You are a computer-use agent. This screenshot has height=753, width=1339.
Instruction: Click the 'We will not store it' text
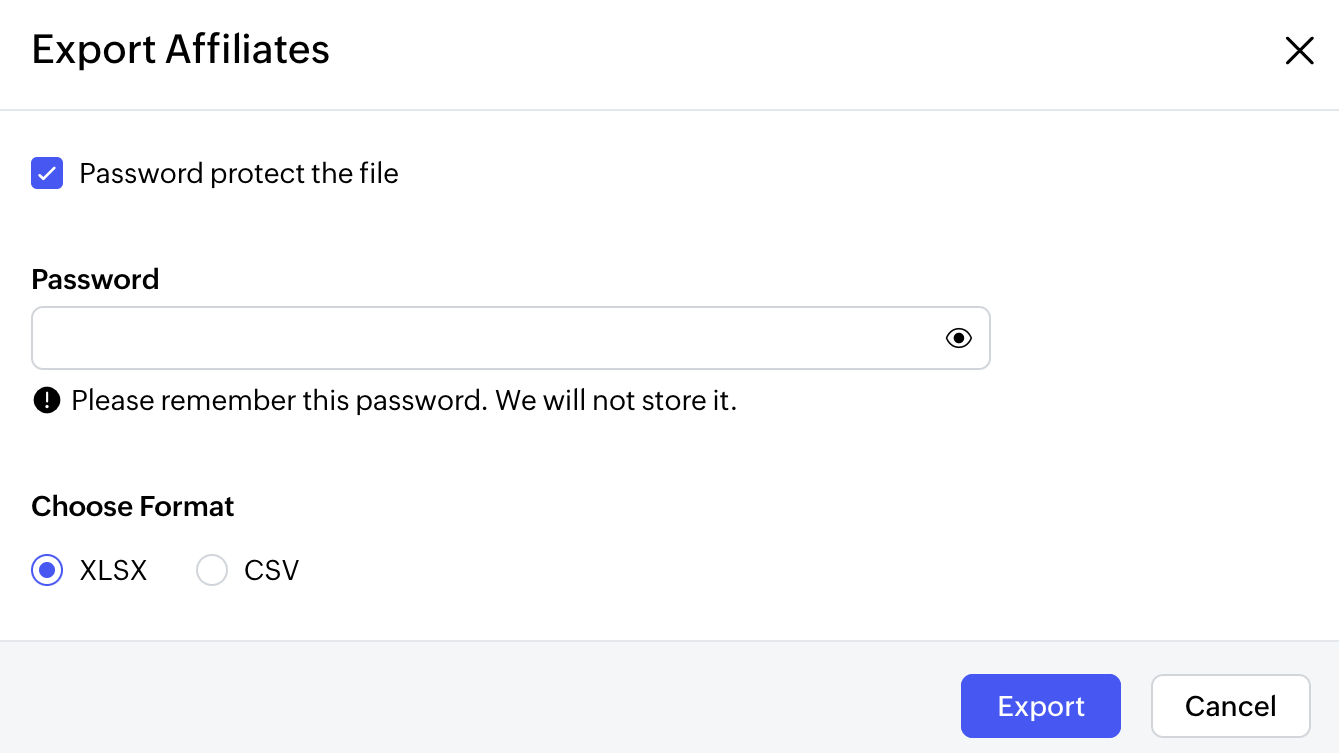[616, 401]
